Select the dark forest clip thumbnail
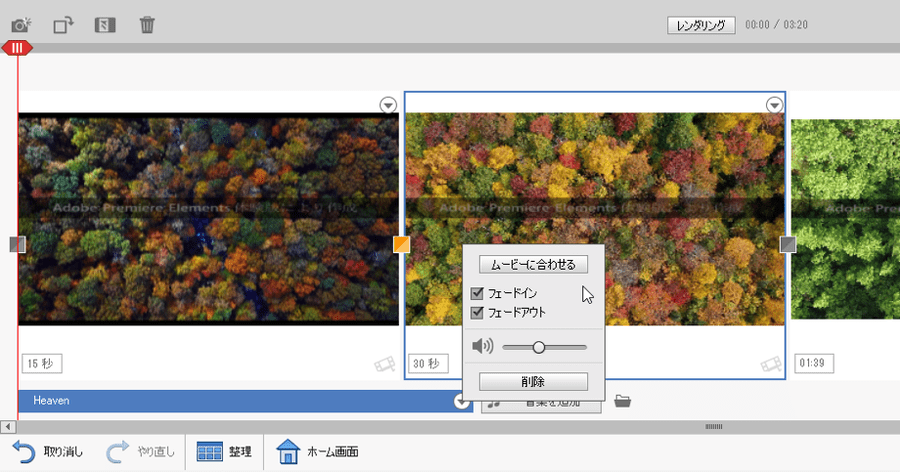This screenshot has width=900, height=472. point(208,219)
